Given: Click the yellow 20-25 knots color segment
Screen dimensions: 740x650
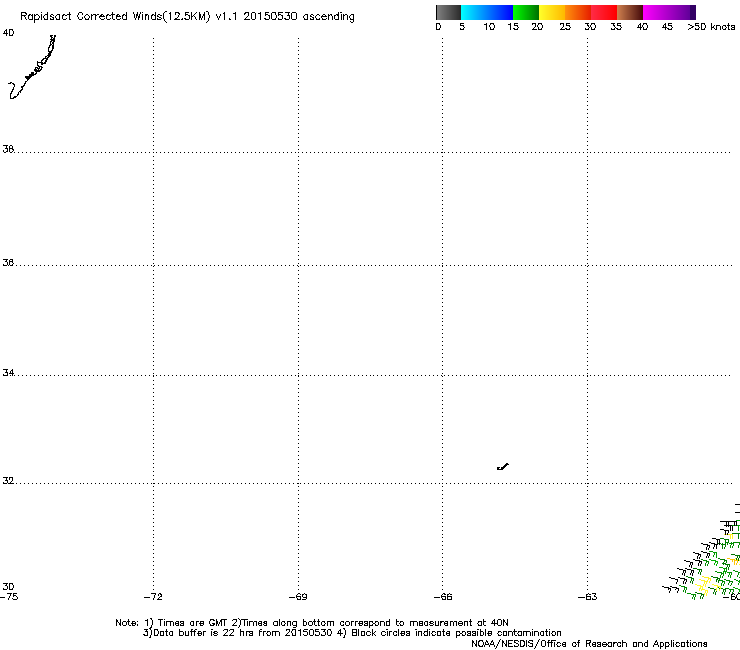Looking at the screenshot, I should [x=552, y=12].
